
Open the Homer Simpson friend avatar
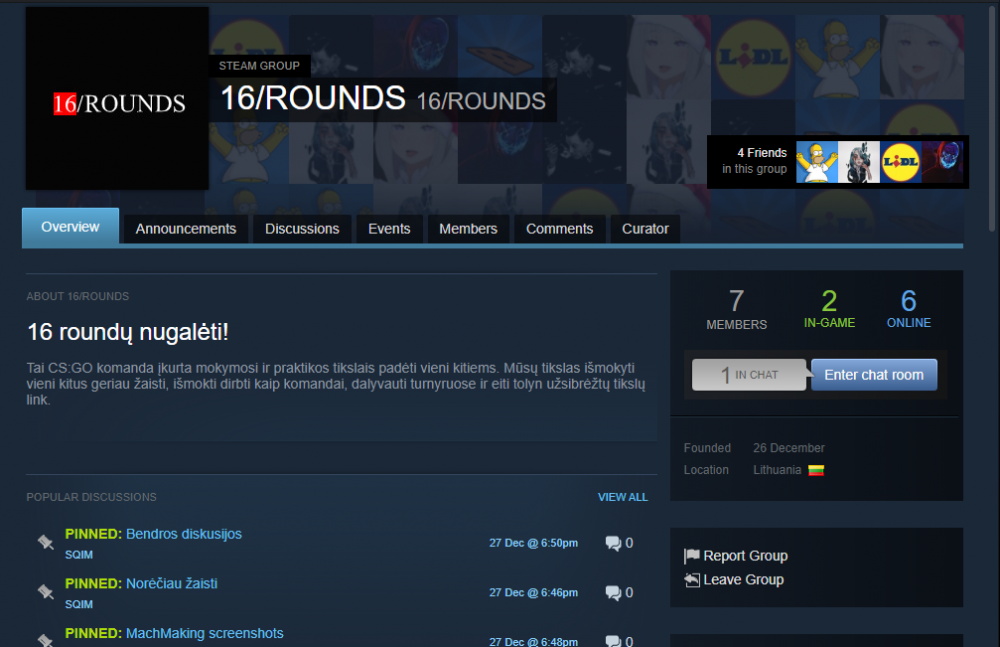[x=816, y=162]
